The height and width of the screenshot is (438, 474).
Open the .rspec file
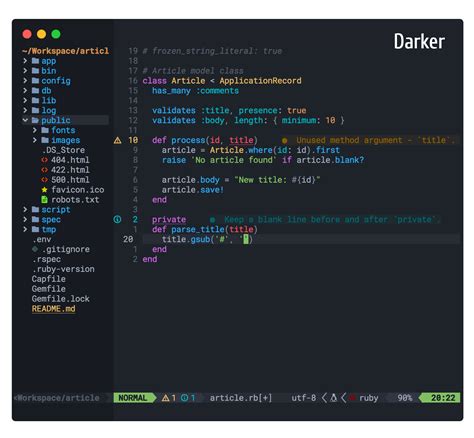[46, 259]
